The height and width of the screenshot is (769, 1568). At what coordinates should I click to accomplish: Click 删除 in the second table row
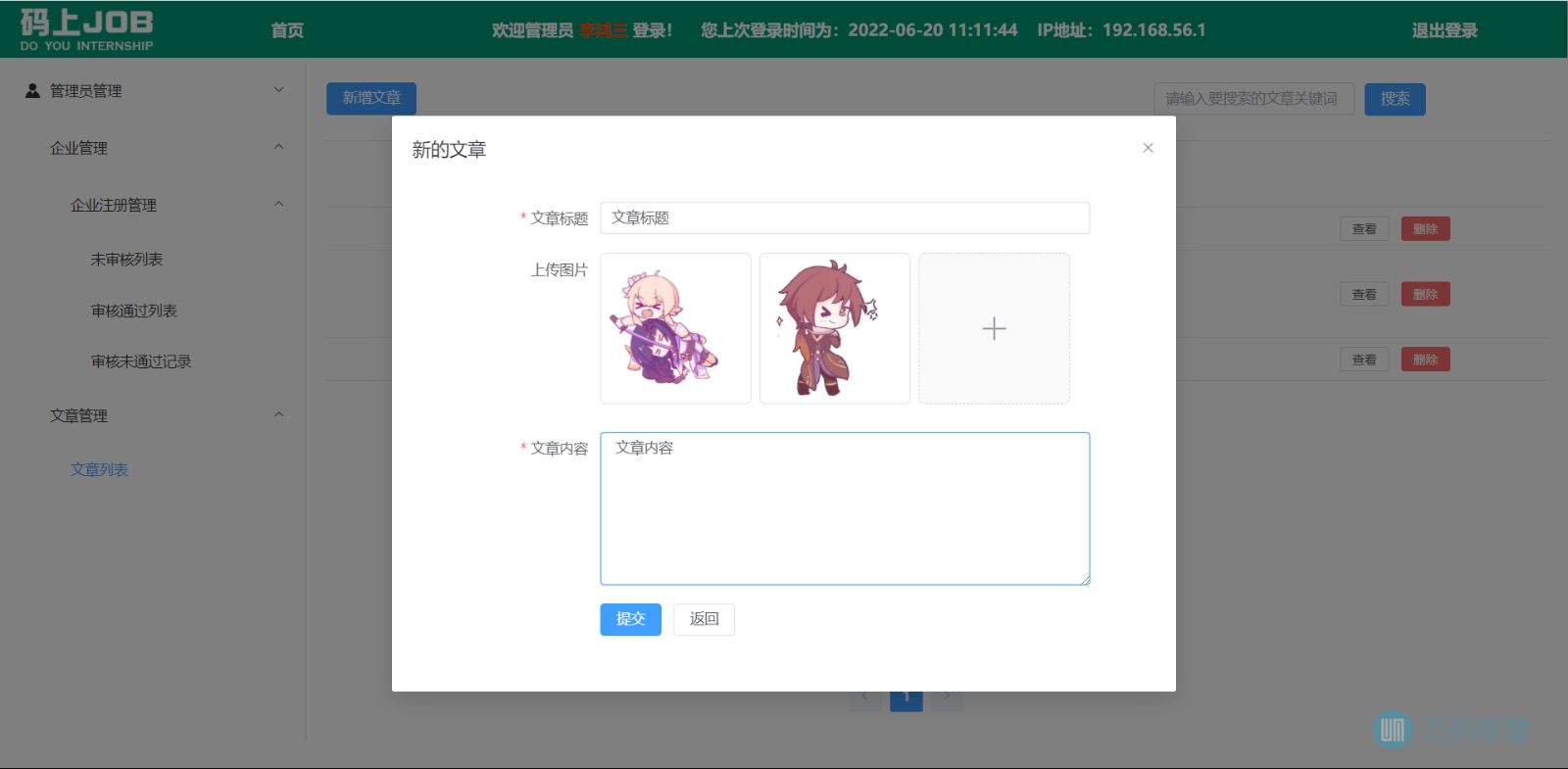1425,294
